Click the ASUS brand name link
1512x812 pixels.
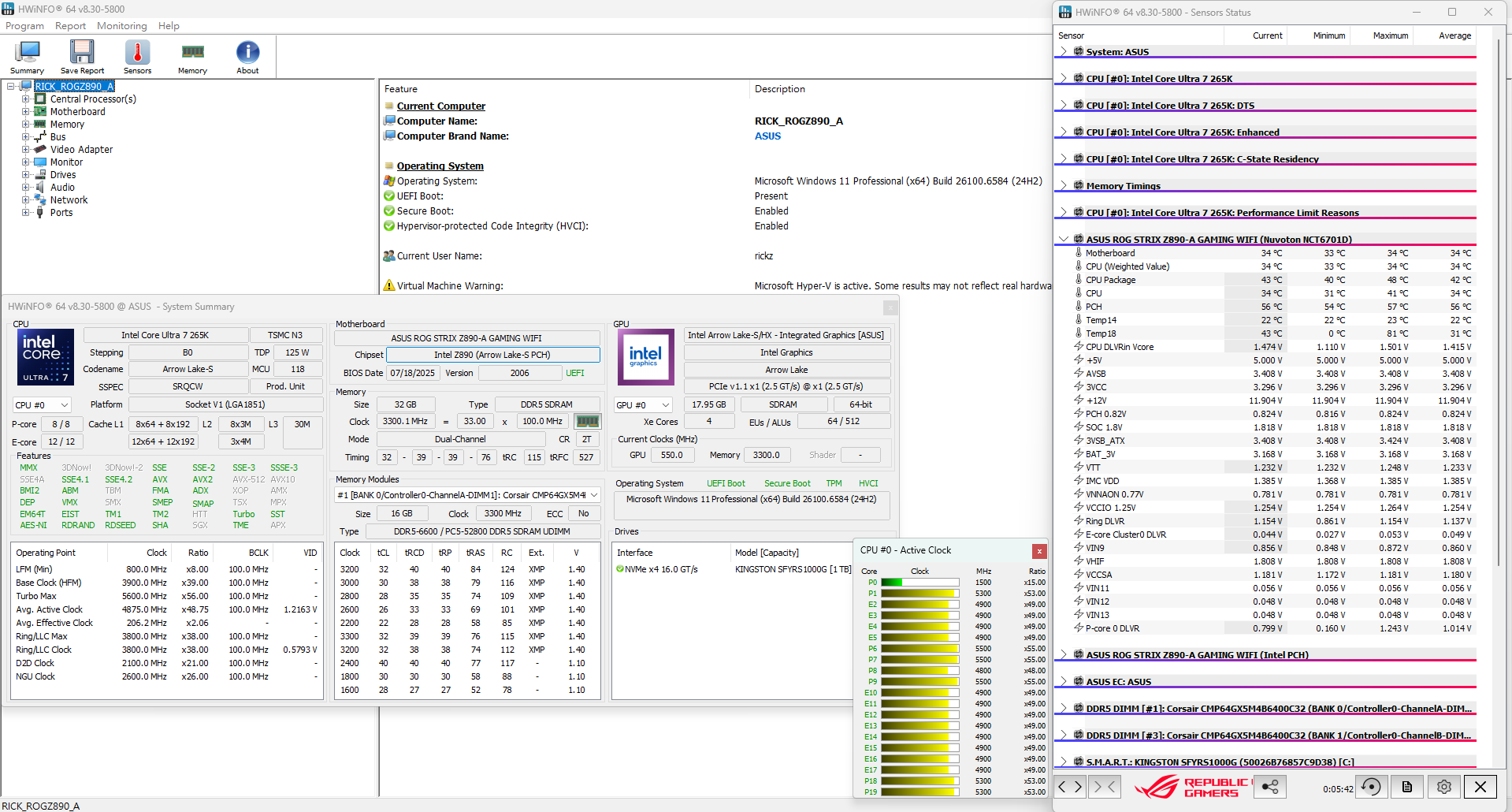(767, 136)
